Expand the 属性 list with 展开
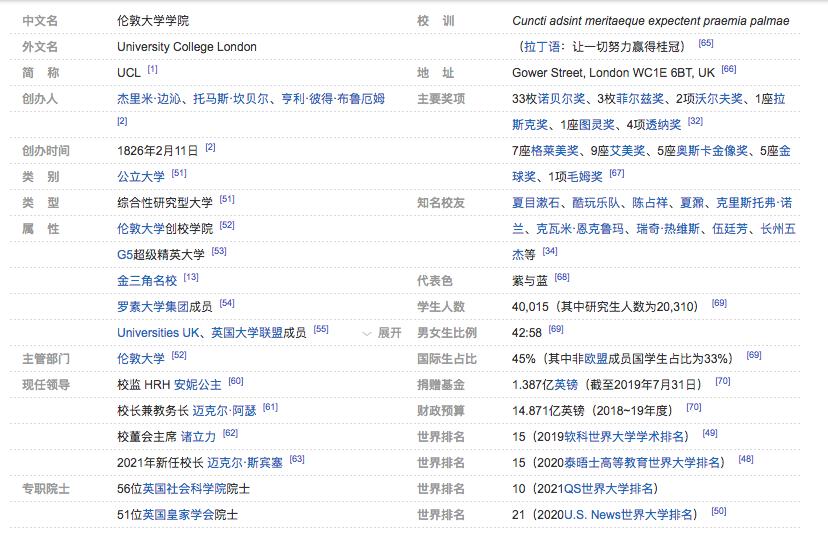This screenshot has width=828, height=534. [x=382, y=333]
